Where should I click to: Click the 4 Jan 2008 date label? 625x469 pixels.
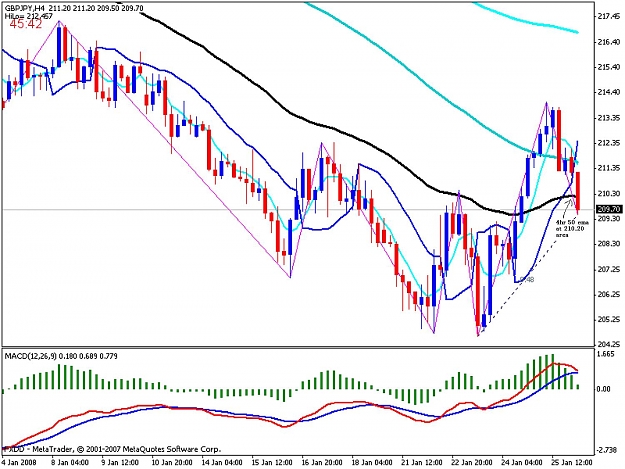(19, 463)
